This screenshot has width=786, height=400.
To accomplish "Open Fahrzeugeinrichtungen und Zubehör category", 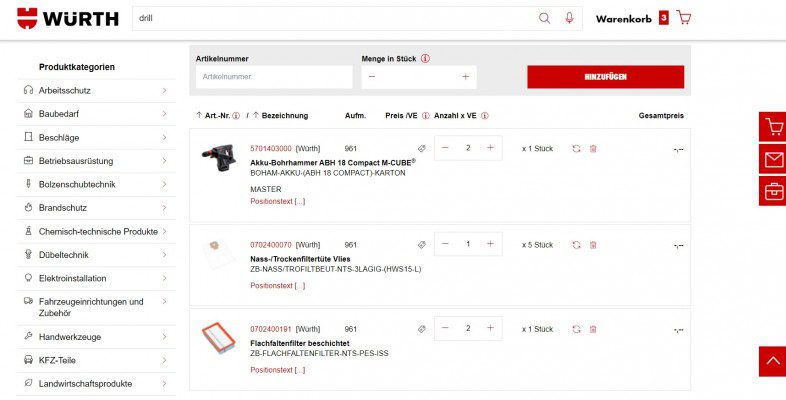I will [96, 307].
